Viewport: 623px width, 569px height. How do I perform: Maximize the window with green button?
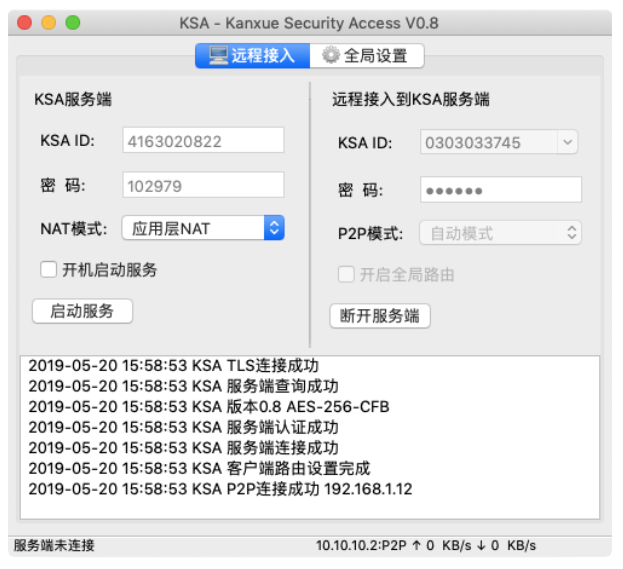(x=73, y=22)
